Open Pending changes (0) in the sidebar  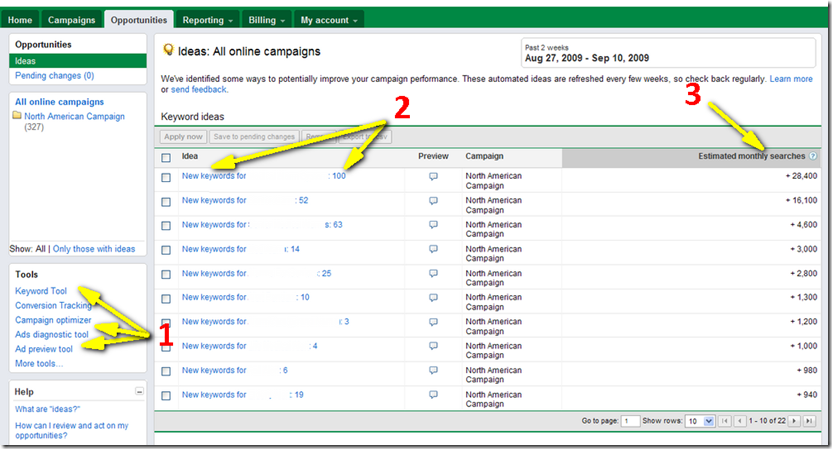55,75
